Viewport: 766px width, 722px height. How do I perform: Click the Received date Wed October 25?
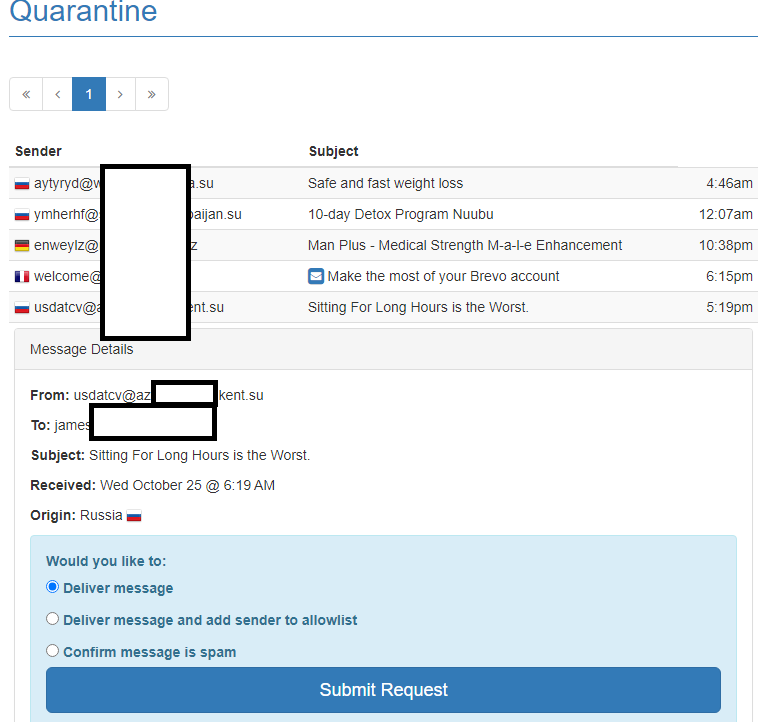(x=187, y=486)
